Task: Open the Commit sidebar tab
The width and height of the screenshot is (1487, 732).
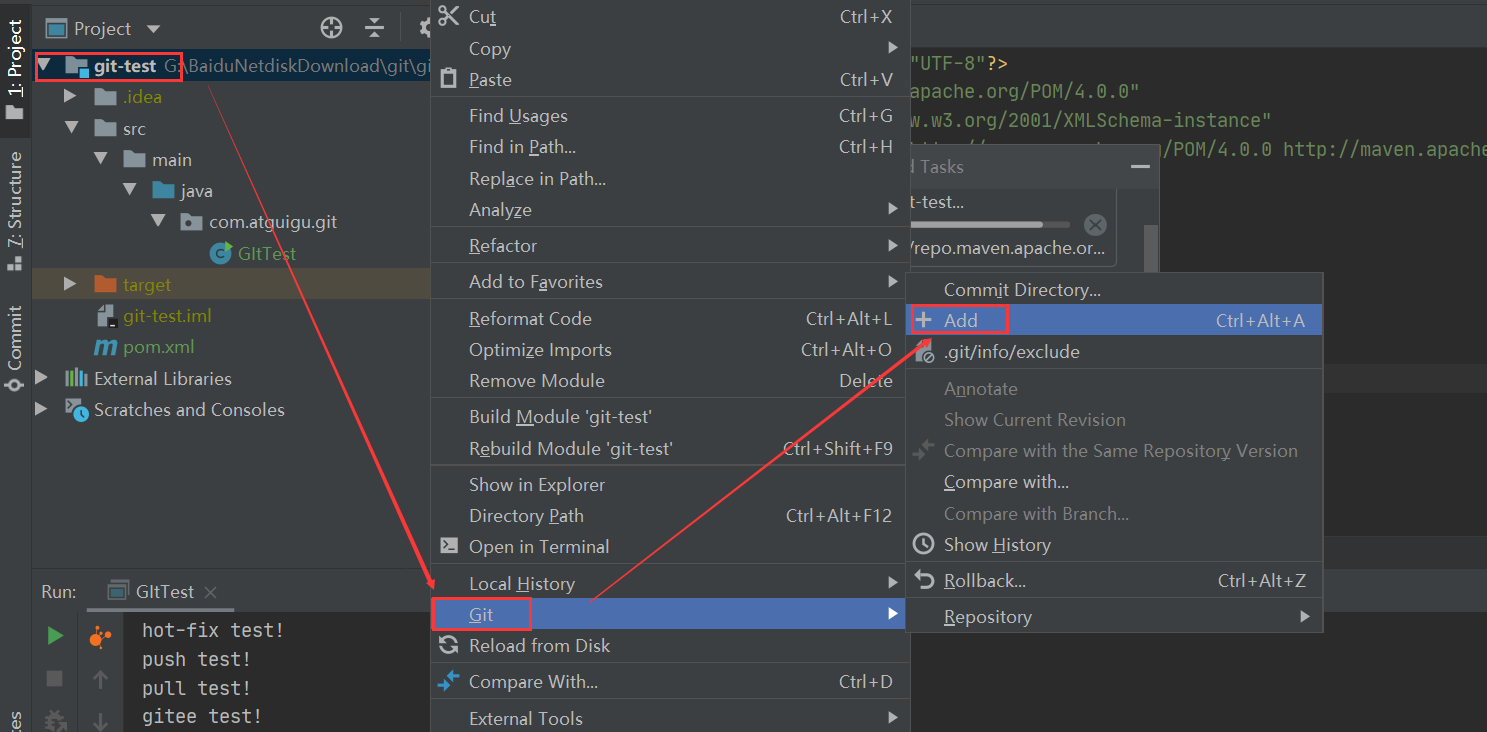Action: click(x=15, y=349)
